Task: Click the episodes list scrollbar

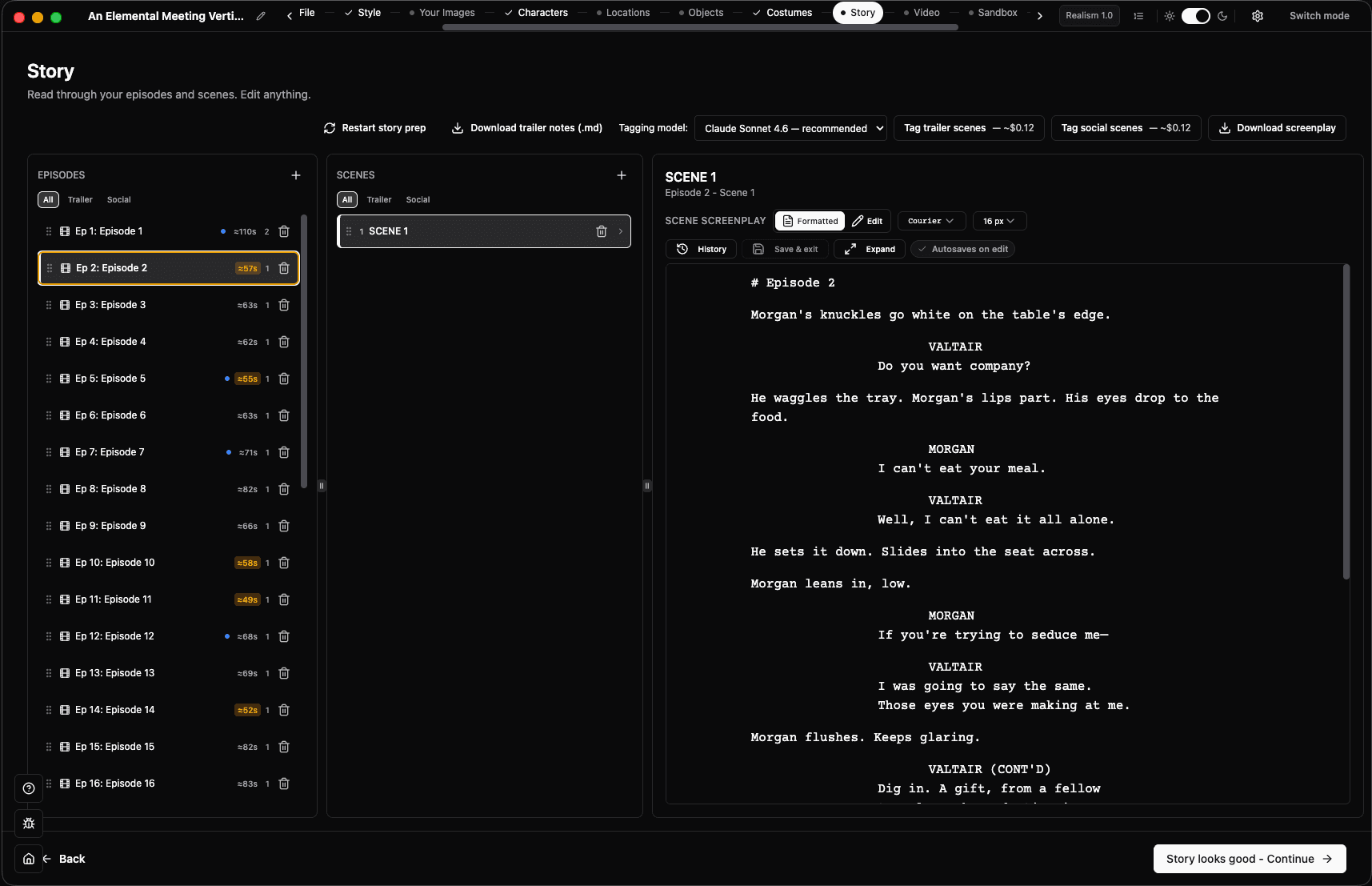Action: tap(304, 351)
